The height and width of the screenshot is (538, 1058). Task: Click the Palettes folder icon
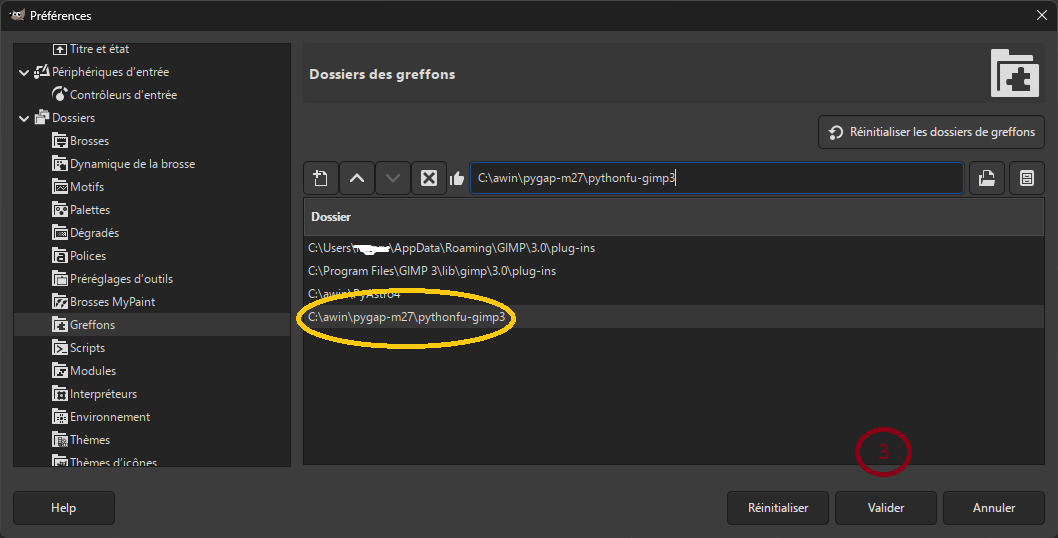coord(60,210)
